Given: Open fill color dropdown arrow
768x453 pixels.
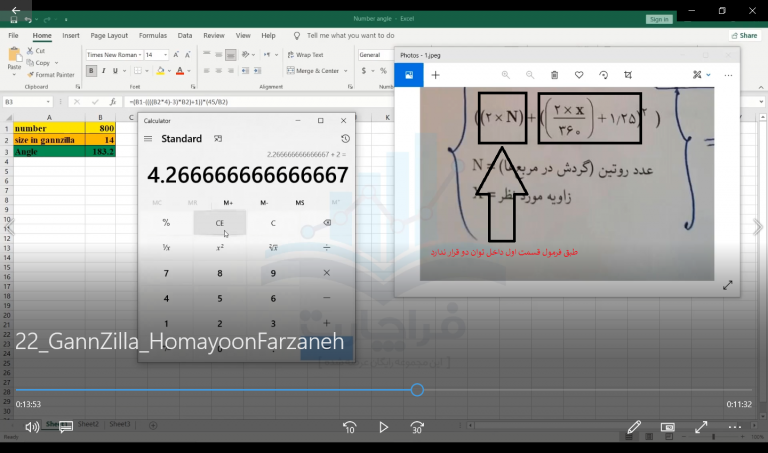Looking at the screenshot, I should coord(169,71).
